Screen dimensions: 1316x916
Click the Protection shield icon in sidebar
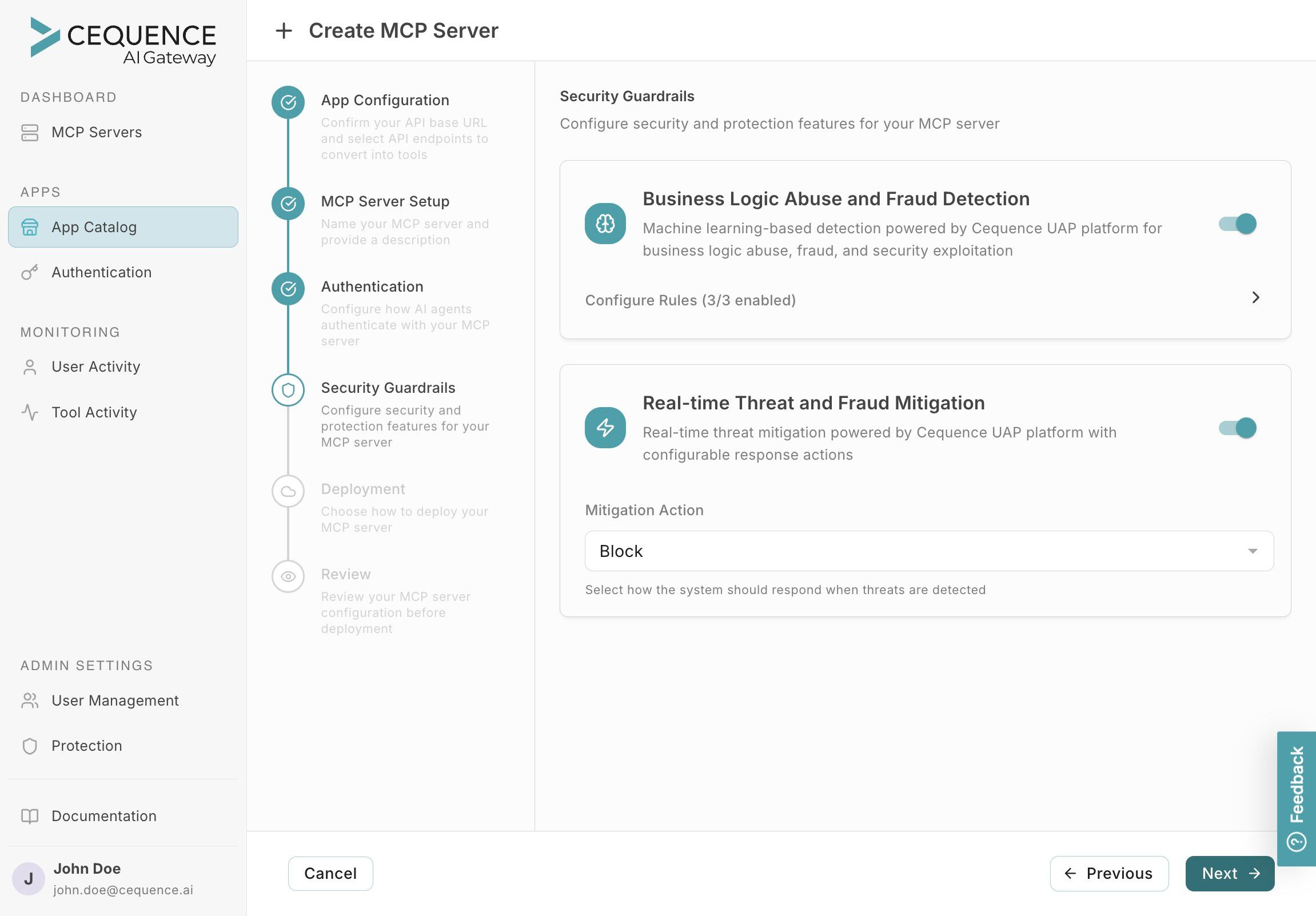point(30,746)
